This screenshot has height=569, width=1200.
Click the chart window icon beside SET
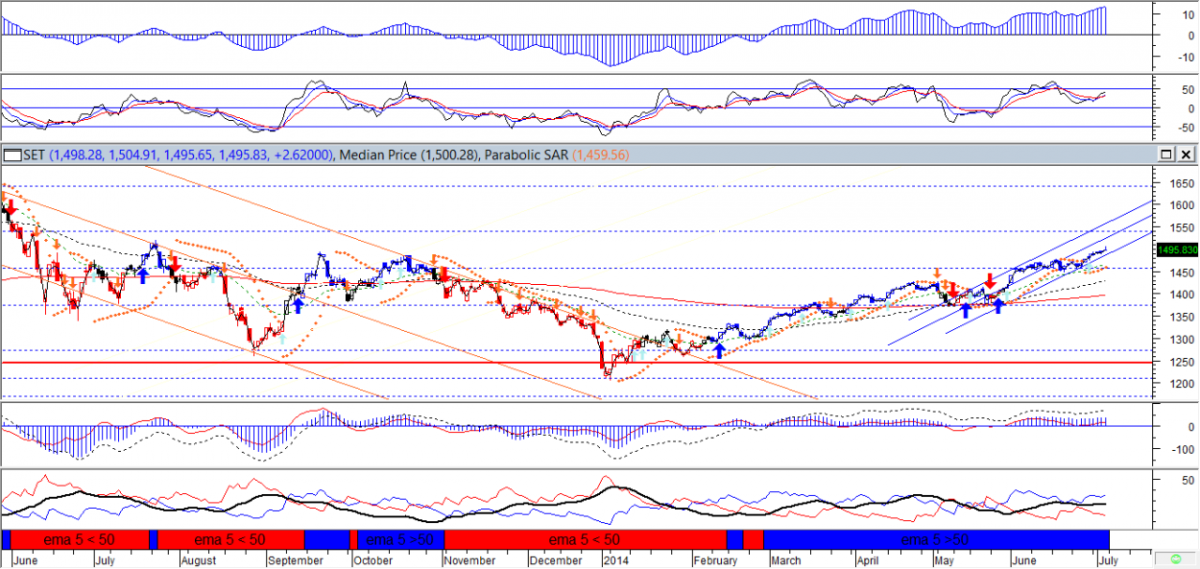point(12,155)
